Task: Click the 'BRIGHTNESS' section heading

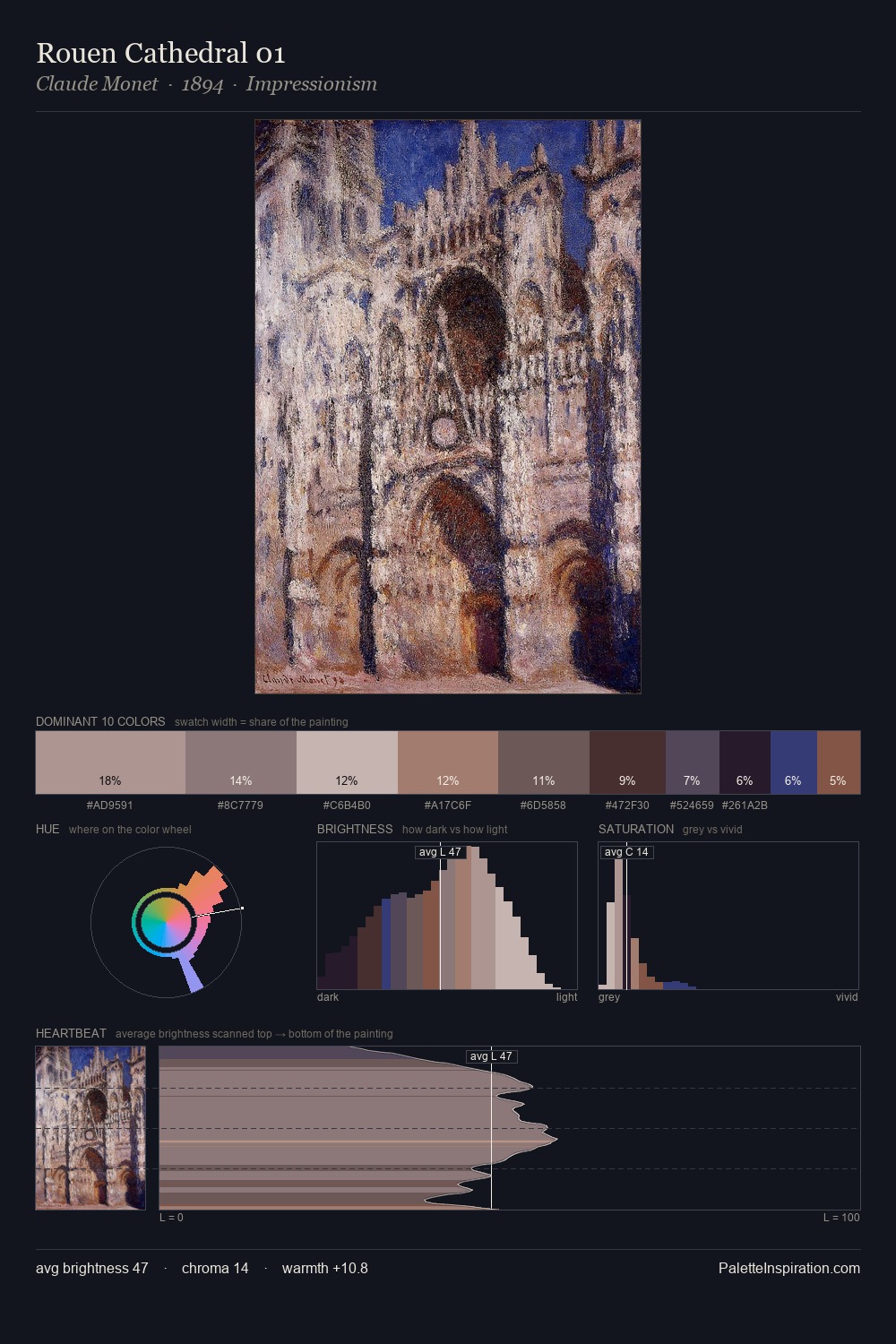Action: 355,829
